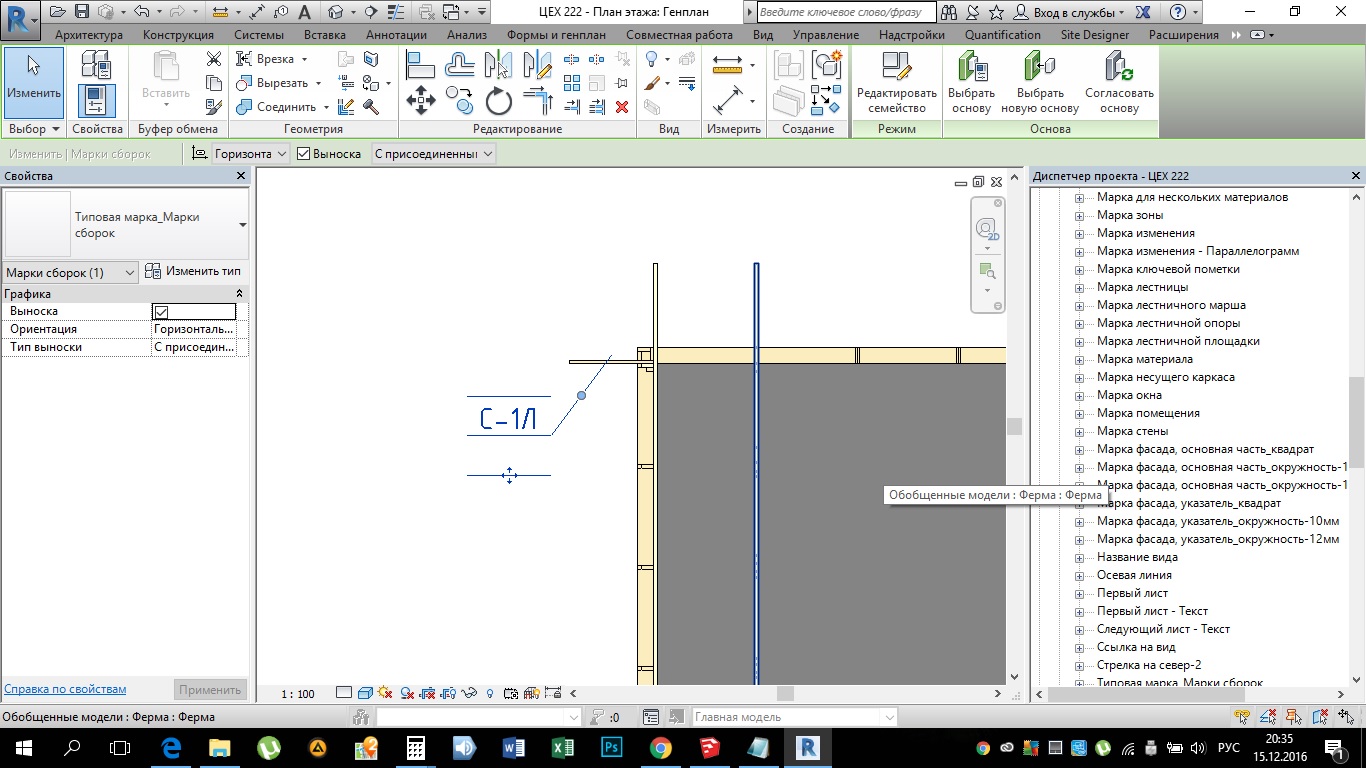Image resolution: width=1366 pixels, height=768 pixels.
Task: Click the Align tool icon
Action: pos(421,65)
